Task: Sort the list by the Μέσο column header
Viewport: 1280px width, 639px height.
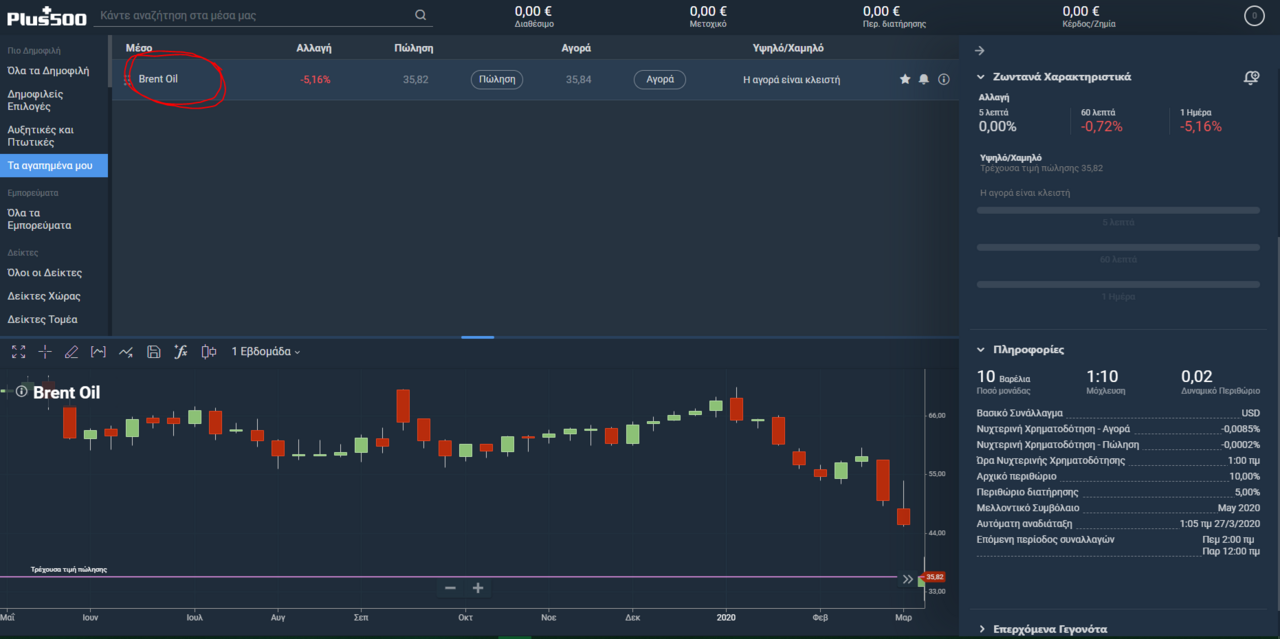Action: (138, 48)
